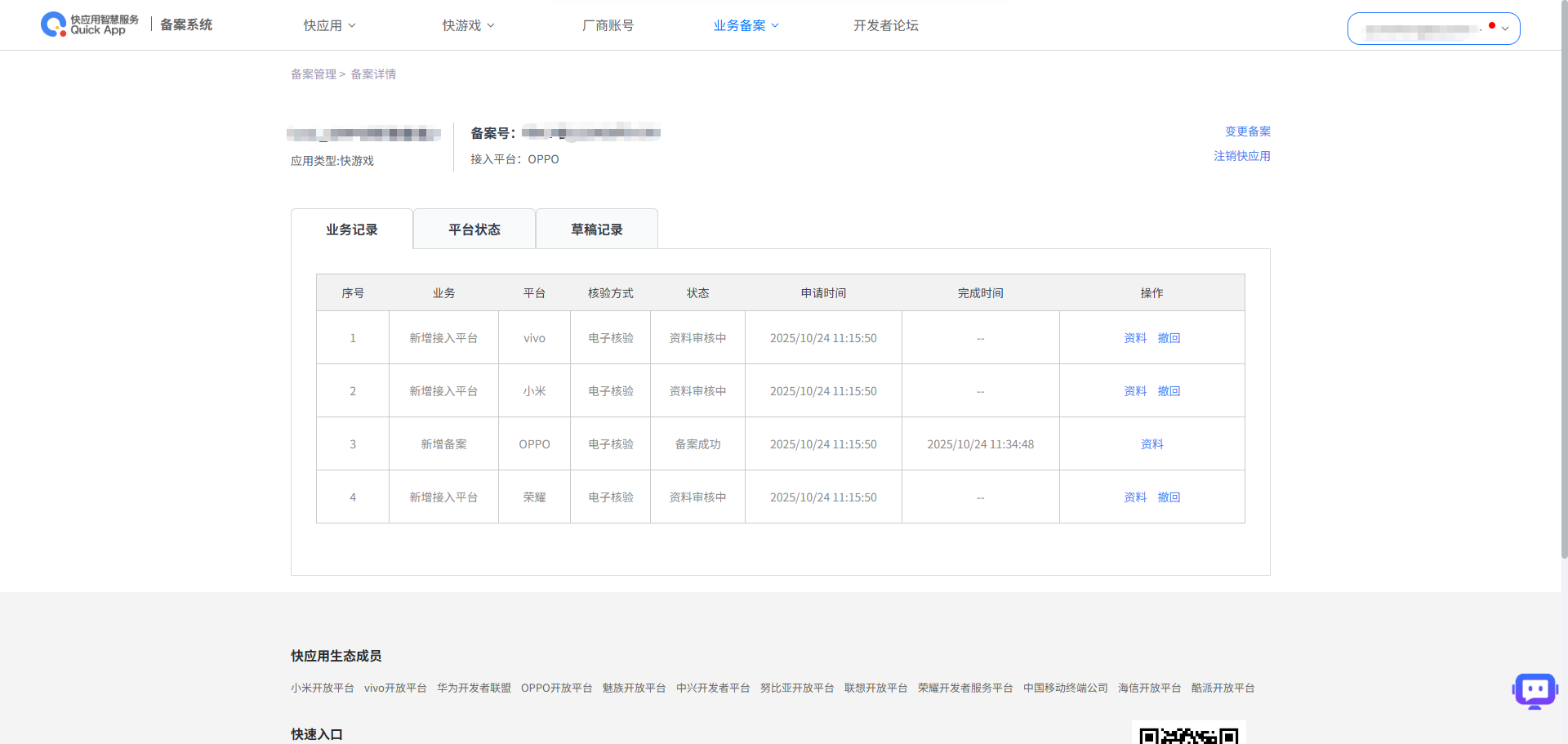The image size is (1568, 744).
Task: Expand the 快游戏 dropdown menu
Action: click(468, 25)
